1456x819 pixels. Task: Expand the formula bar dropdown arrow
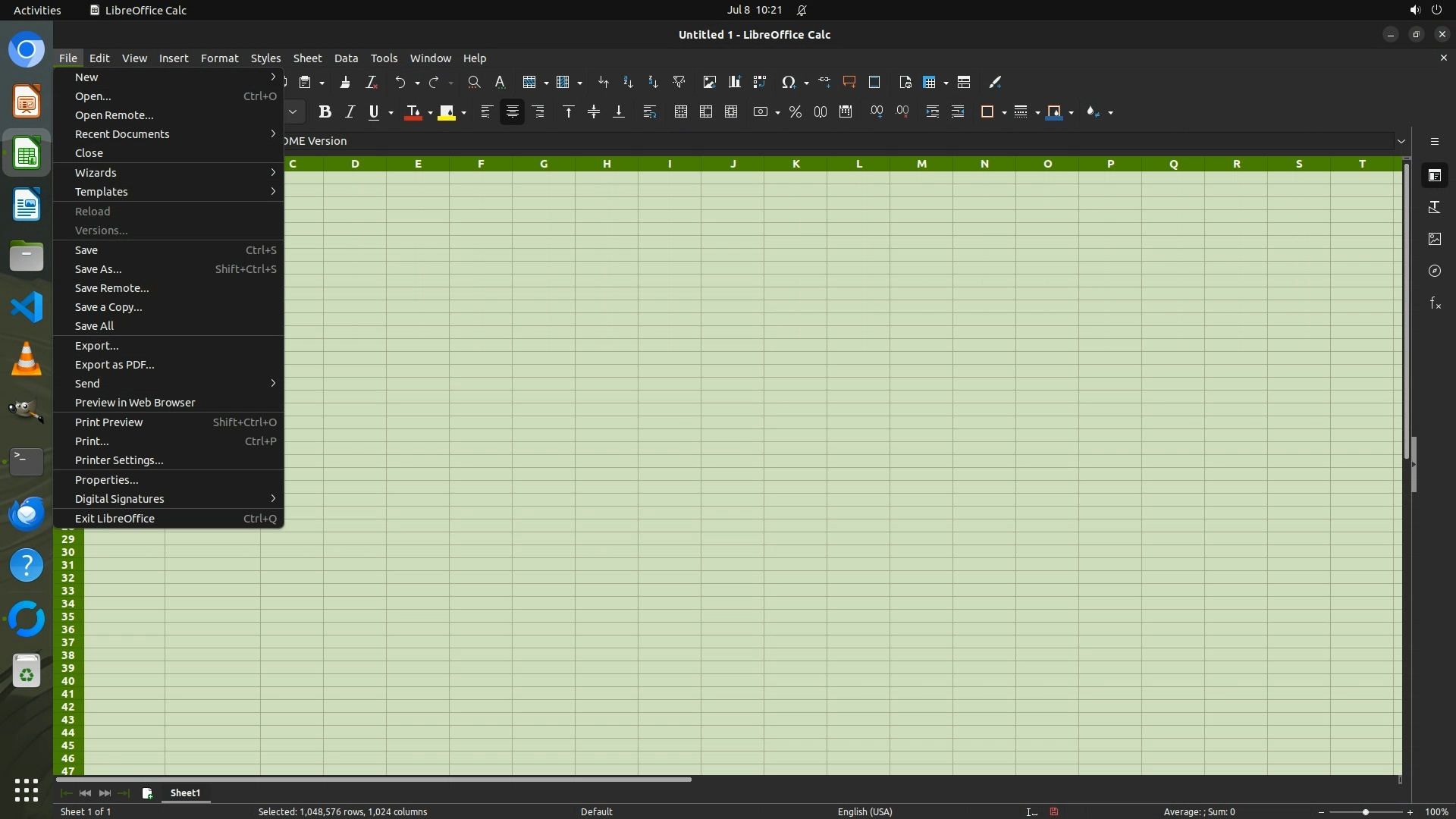(x=1401, y=141)
